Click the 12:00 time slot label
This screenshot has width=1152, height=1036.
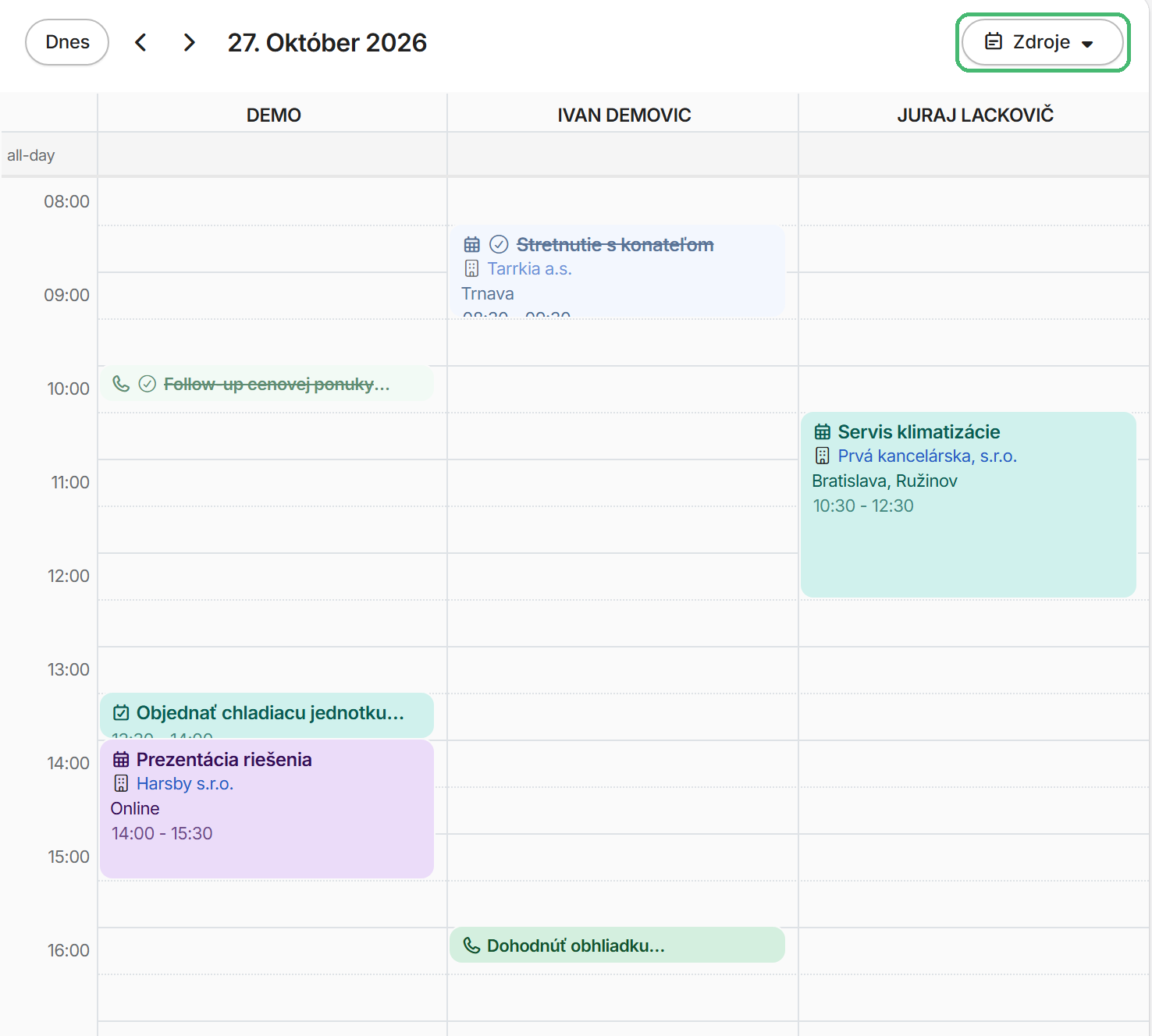pos(68,576)
